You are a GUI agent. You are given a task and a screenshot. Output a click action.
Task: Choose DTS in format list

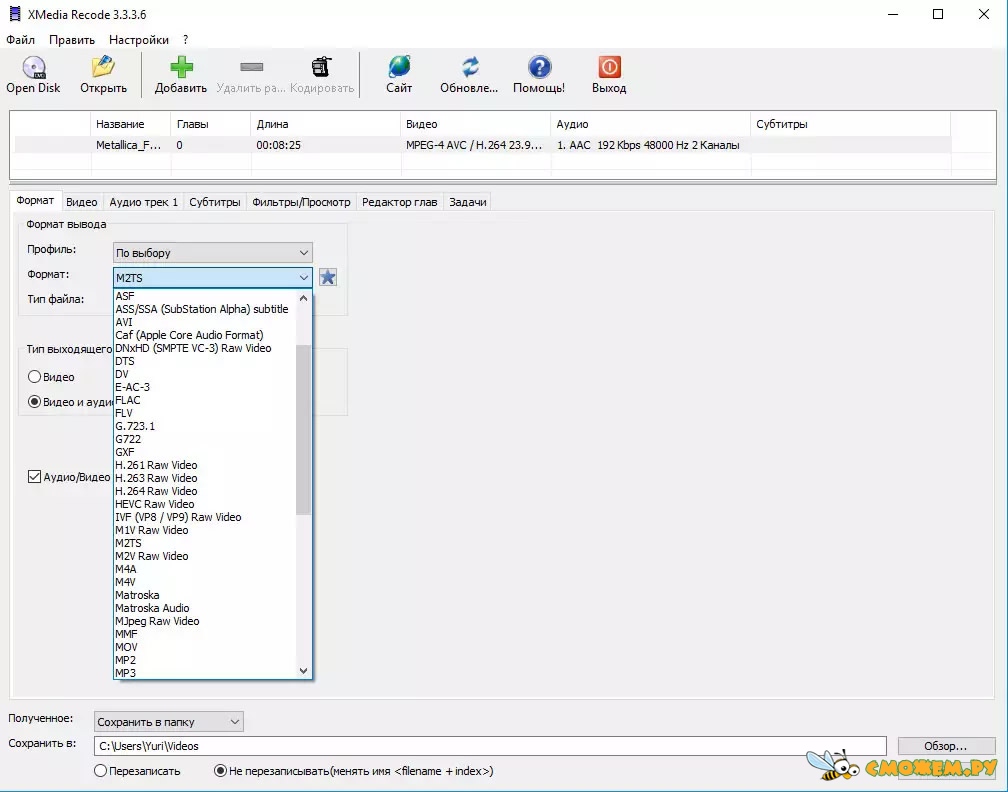click(x=205, y=361)
